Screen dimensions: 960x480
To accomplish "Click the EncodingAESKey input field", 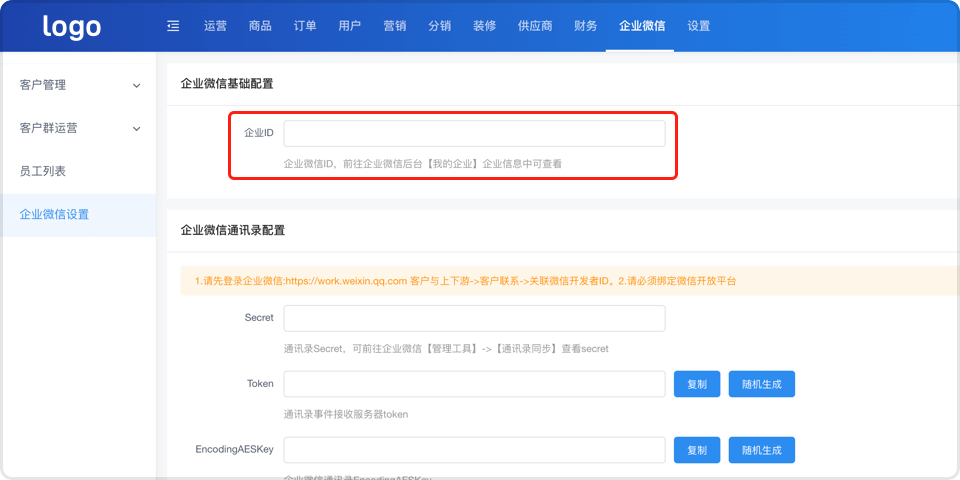I will click(474, 450).
